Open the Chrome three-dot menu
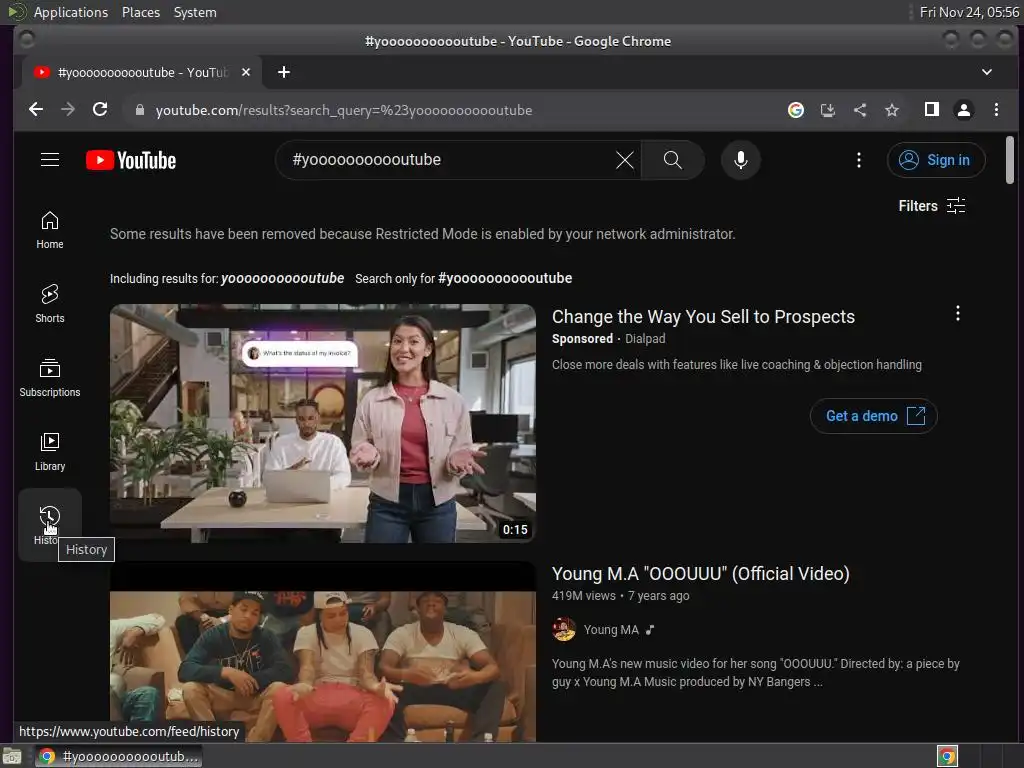Screen dimensions: 1024x768 click(996, 110)
